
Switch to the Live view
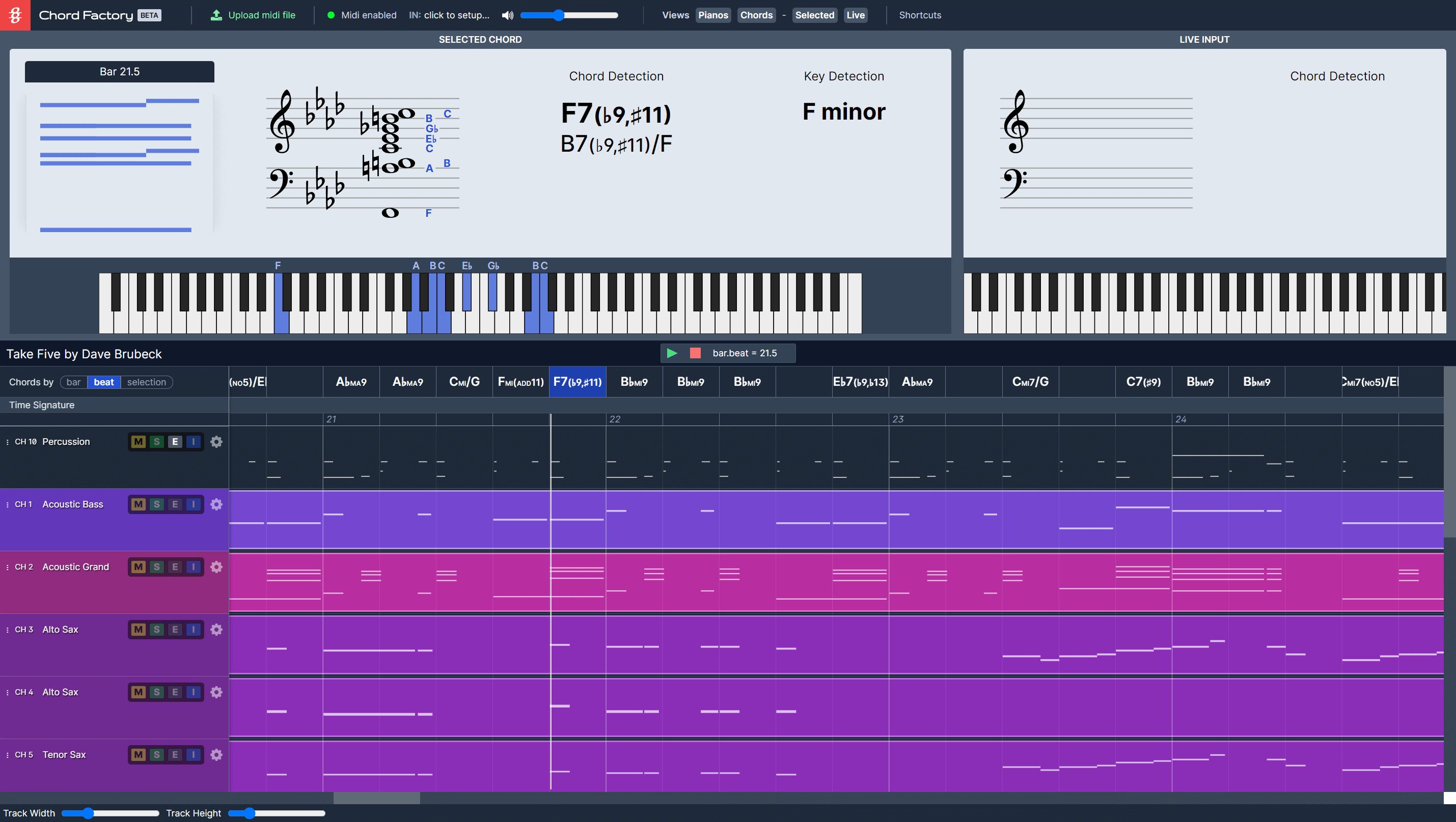[856, 15]
